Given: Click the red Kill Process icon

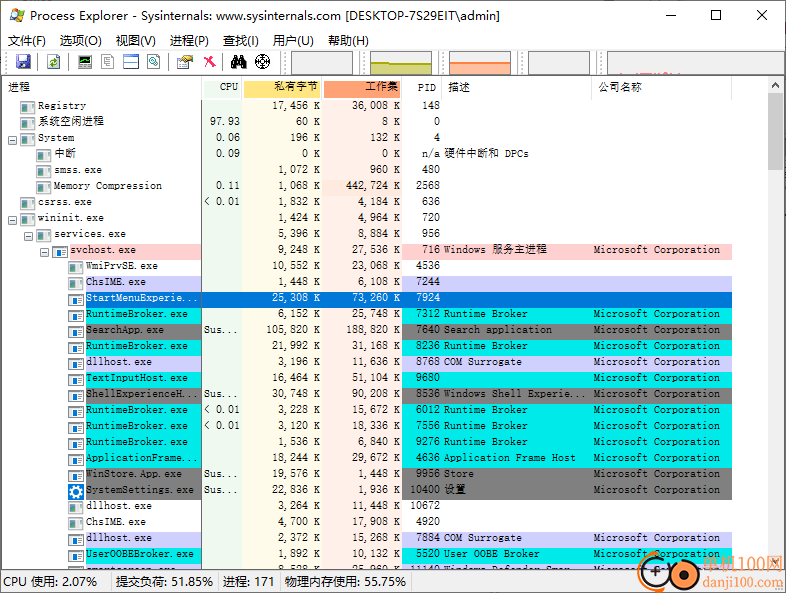Looking at the screenshot, I should point(210,62).
